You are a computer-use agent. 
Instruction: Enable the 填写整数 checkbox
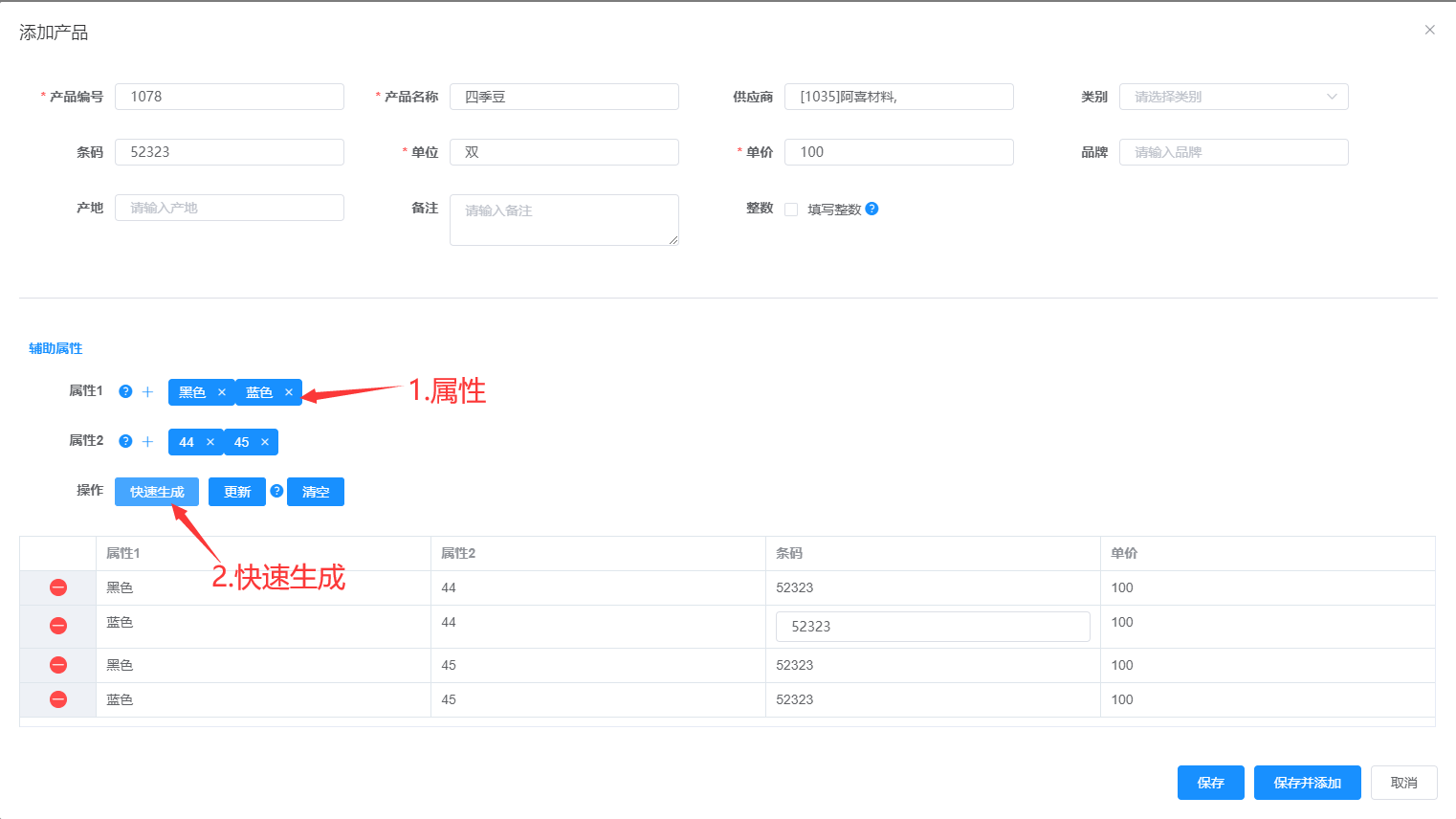(x=791, y=210)
